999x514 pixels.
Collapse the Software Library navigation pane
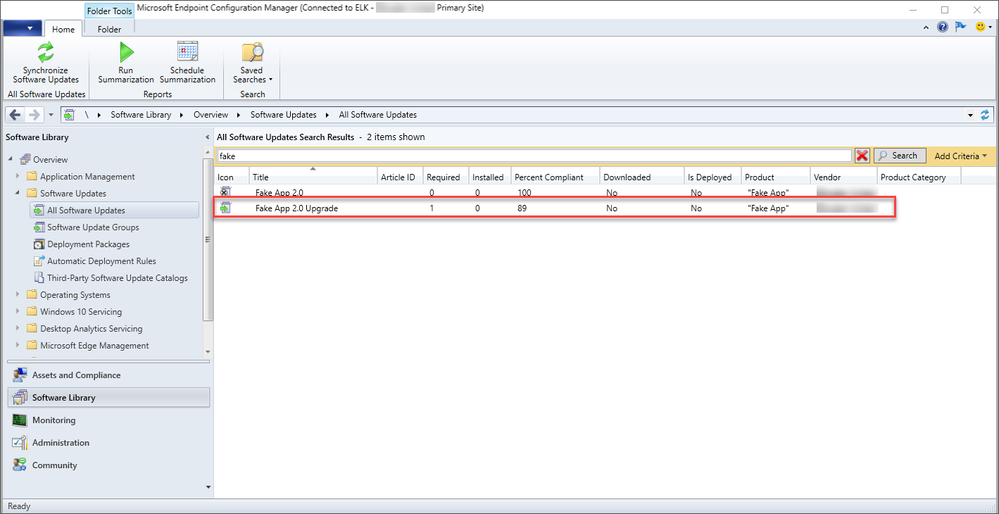pos(207,138)
